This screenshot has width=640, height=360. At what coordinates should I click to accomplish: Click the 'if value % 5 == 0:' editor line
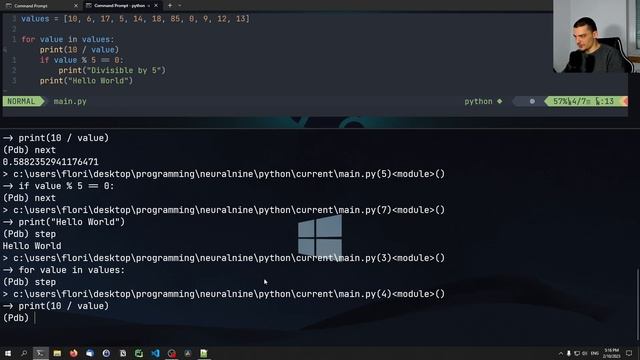pos(81,60)
